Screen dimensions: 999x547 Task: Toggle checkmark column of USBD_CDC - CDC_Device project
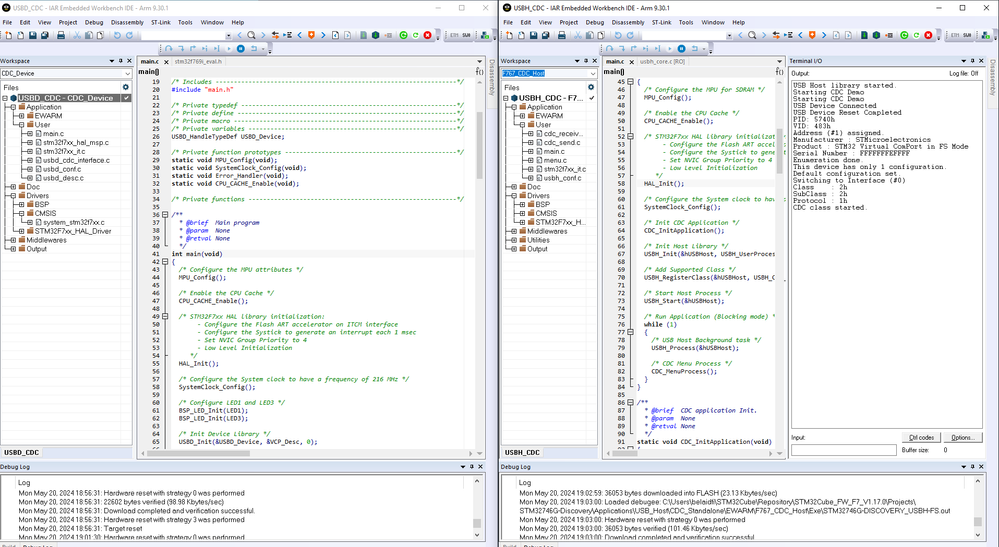pos(126,98)
